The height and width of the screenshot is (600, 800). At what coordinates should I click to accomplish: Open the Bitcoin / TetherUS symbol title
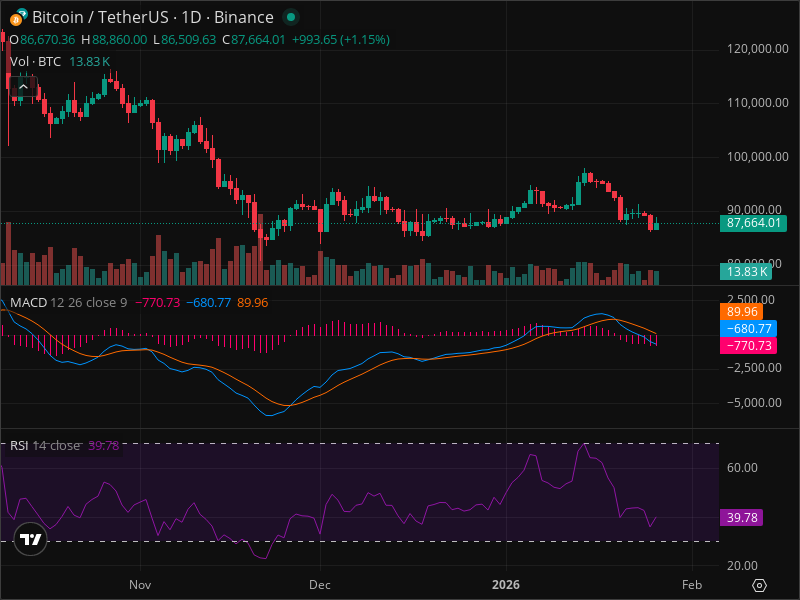pos(153,17)
